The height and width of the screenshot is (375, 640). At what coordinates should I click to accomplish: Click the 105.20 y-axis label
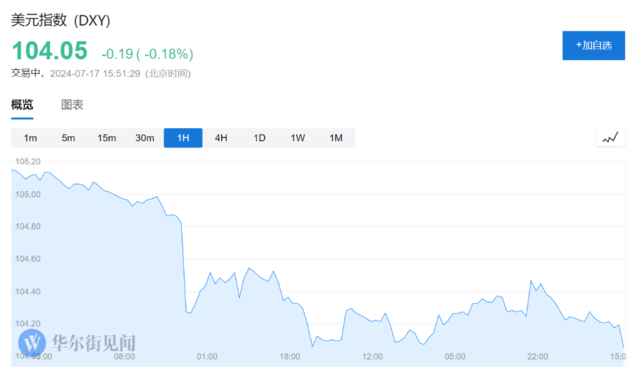[28, 162]
